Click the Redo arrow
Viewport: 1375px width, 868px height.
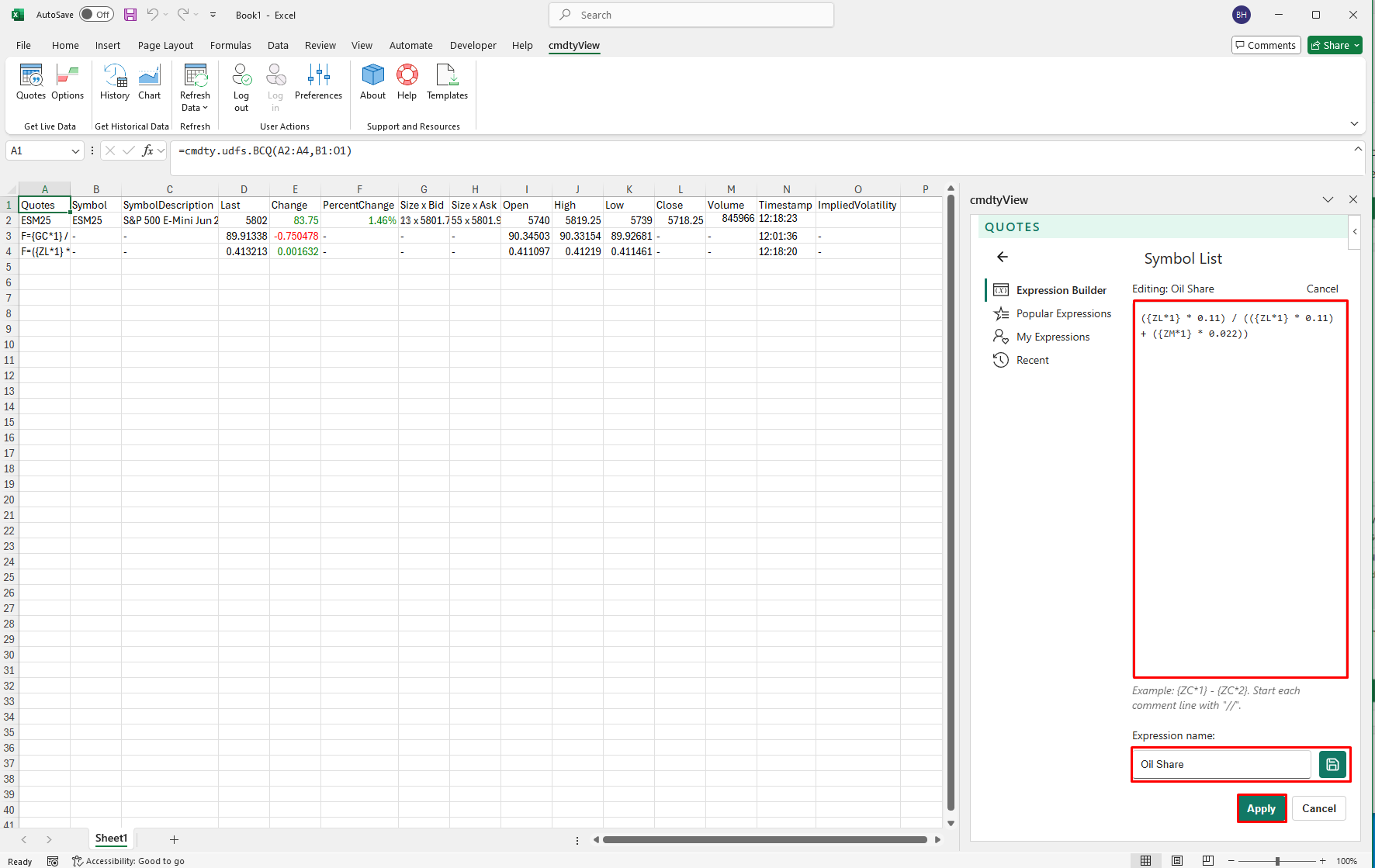pos(183,15)
